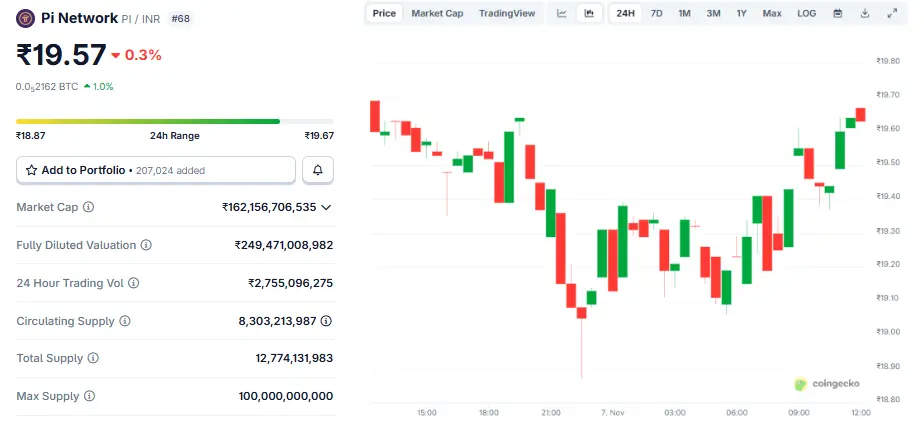Click the 21:00 time axis label

click(x=551, y=413)
